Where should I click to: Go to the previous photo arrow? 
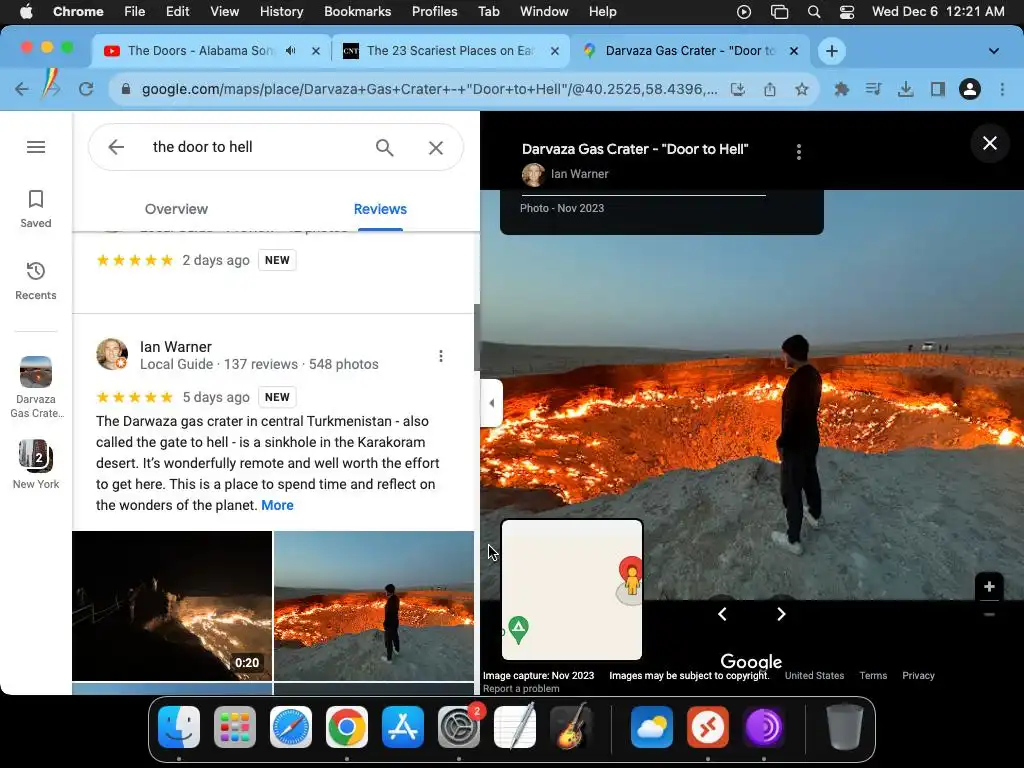[x=722, y=614]
